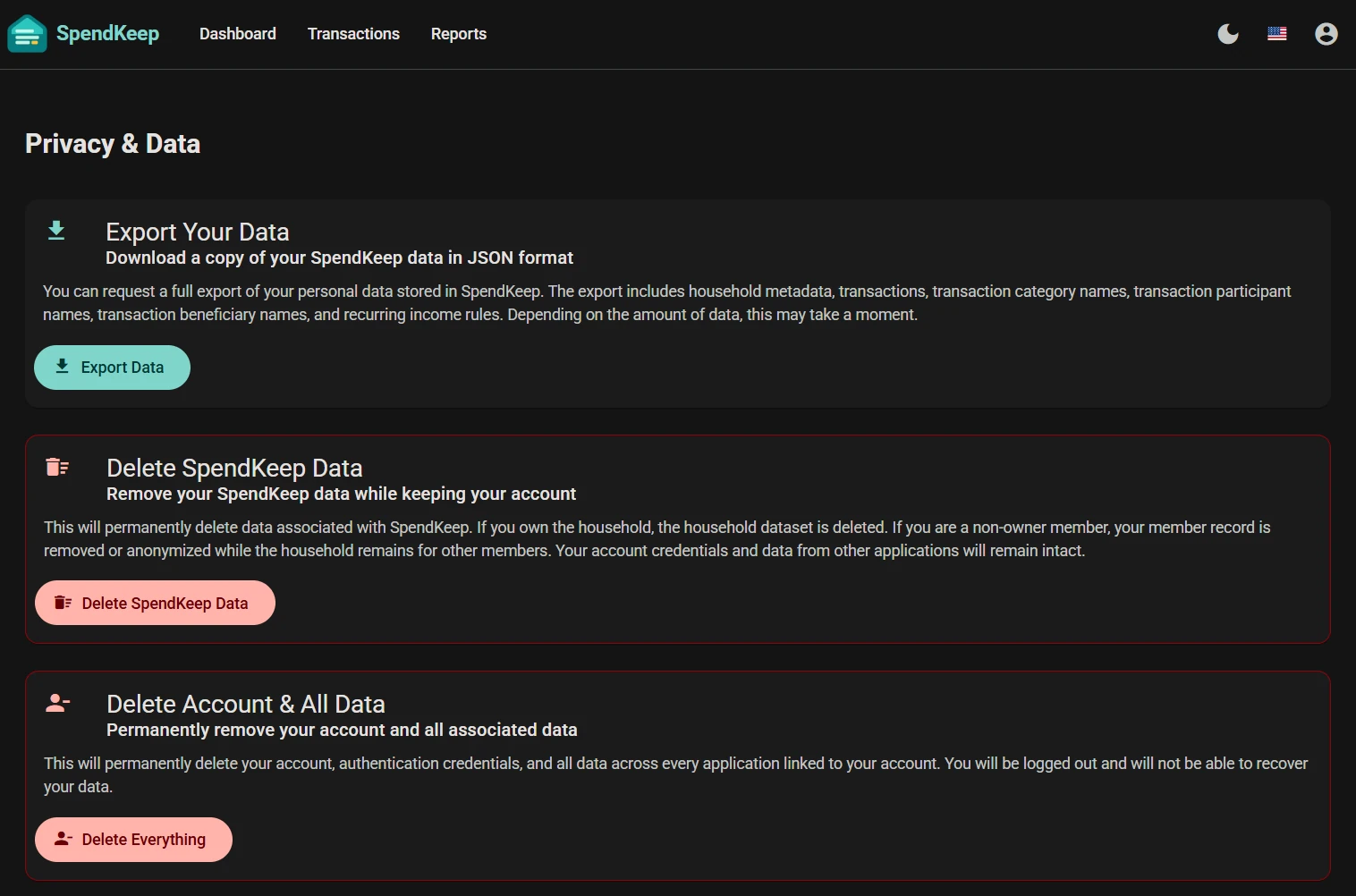The image size is (1356, 896).
Task: Click 'Remove your SpendKeep data while keeping' subtitle
Action: 341,494
